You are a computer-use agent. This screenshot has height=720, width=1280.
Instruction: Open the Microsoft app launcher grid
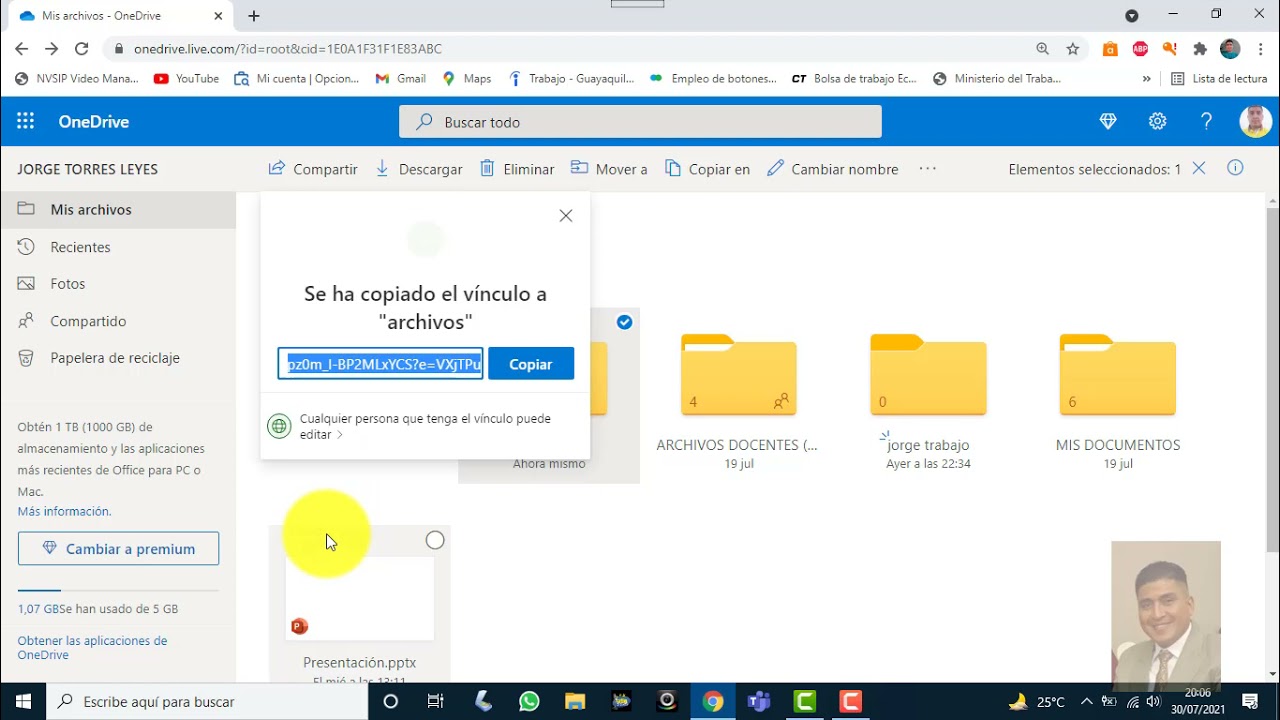point(25,121)
